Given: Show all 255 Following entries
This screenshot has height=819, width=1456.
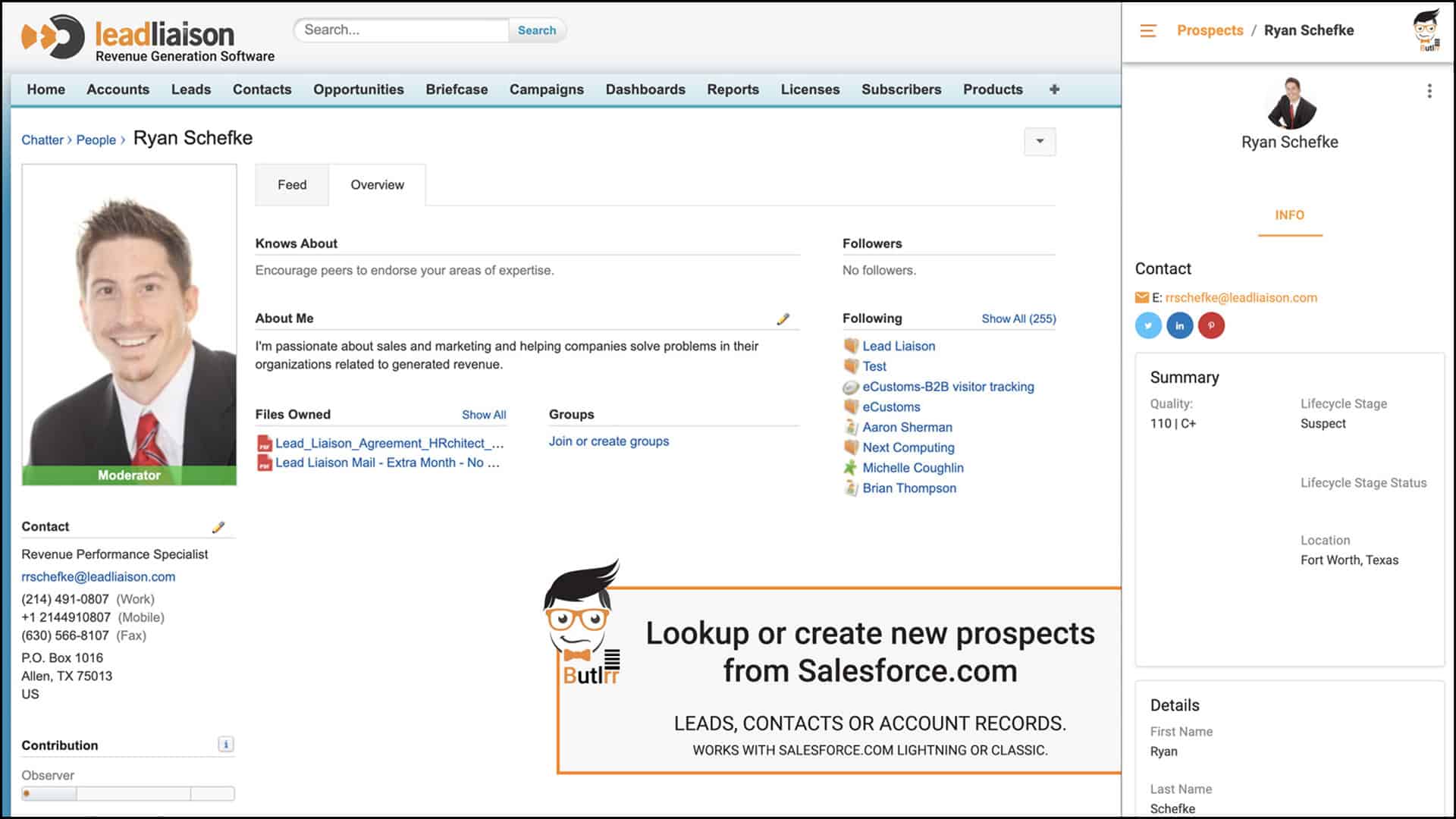Looking at the screenshot, I should 1018,319.
